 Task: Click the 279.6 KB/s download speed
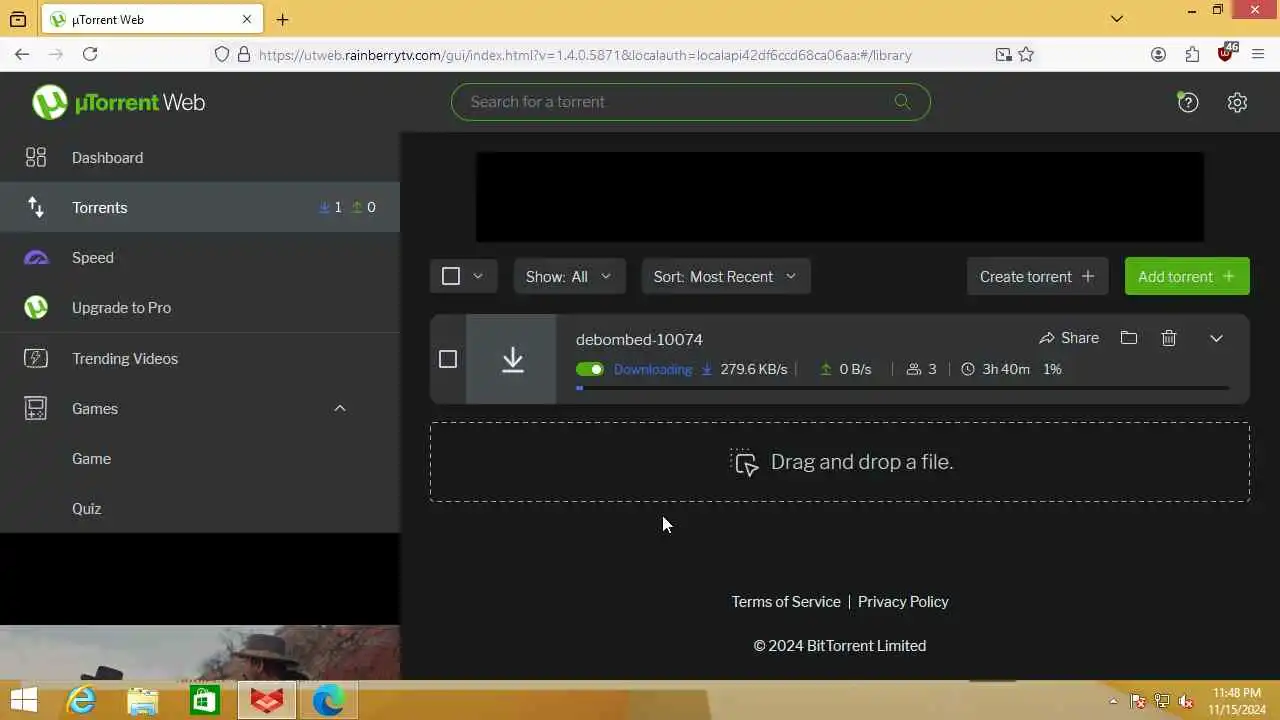coord(754,369)
